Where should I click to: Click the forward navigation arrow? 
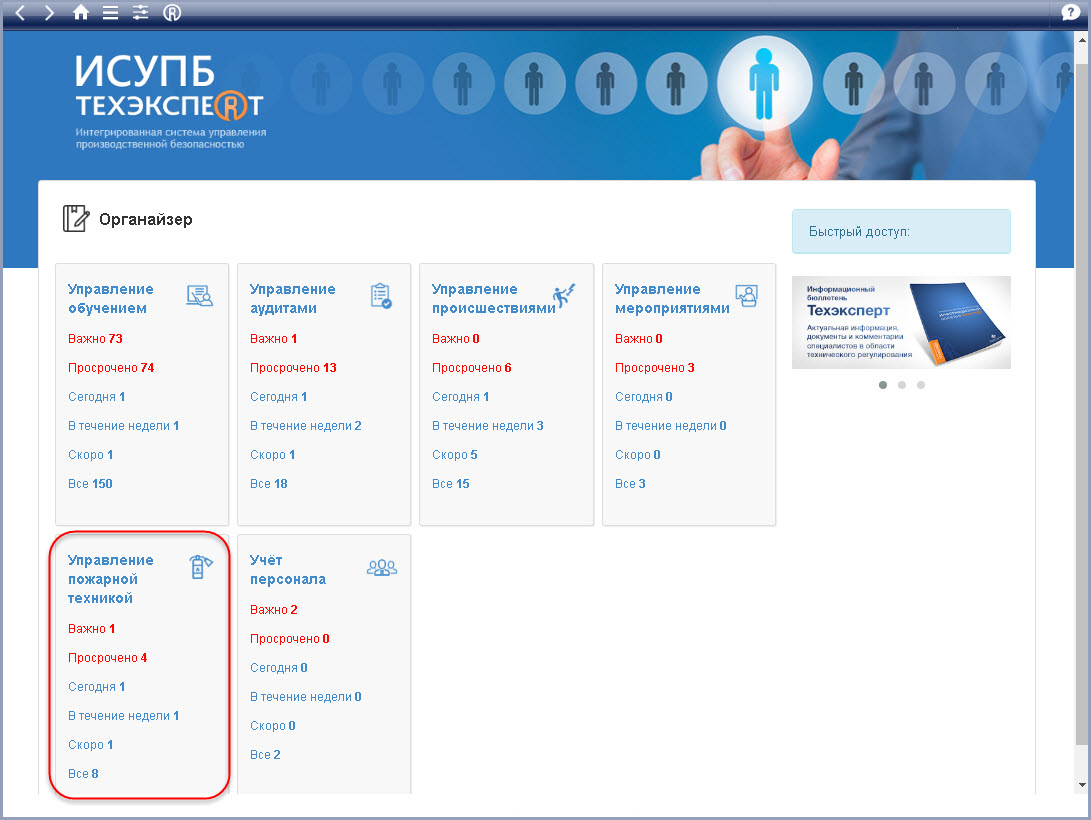(x=50, y=13)
